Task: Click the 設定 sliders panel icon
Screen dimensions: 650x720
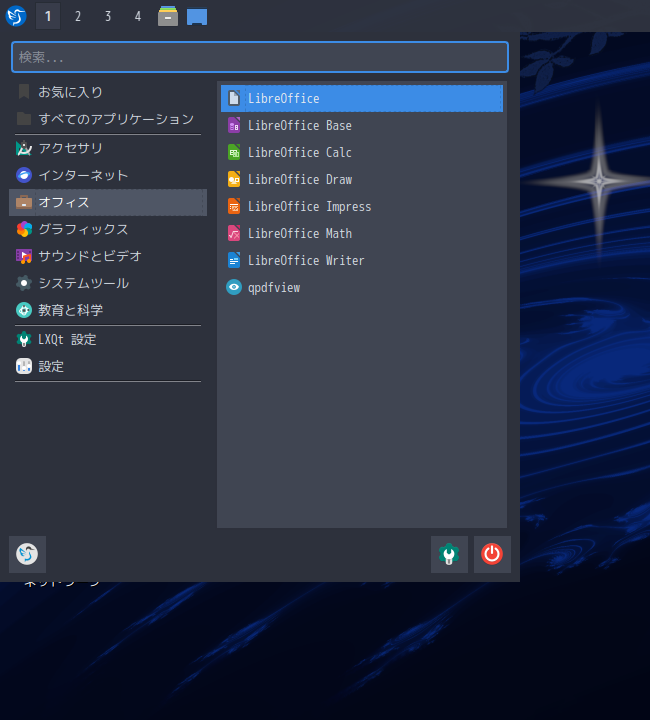Action: (x=24, y=366)
